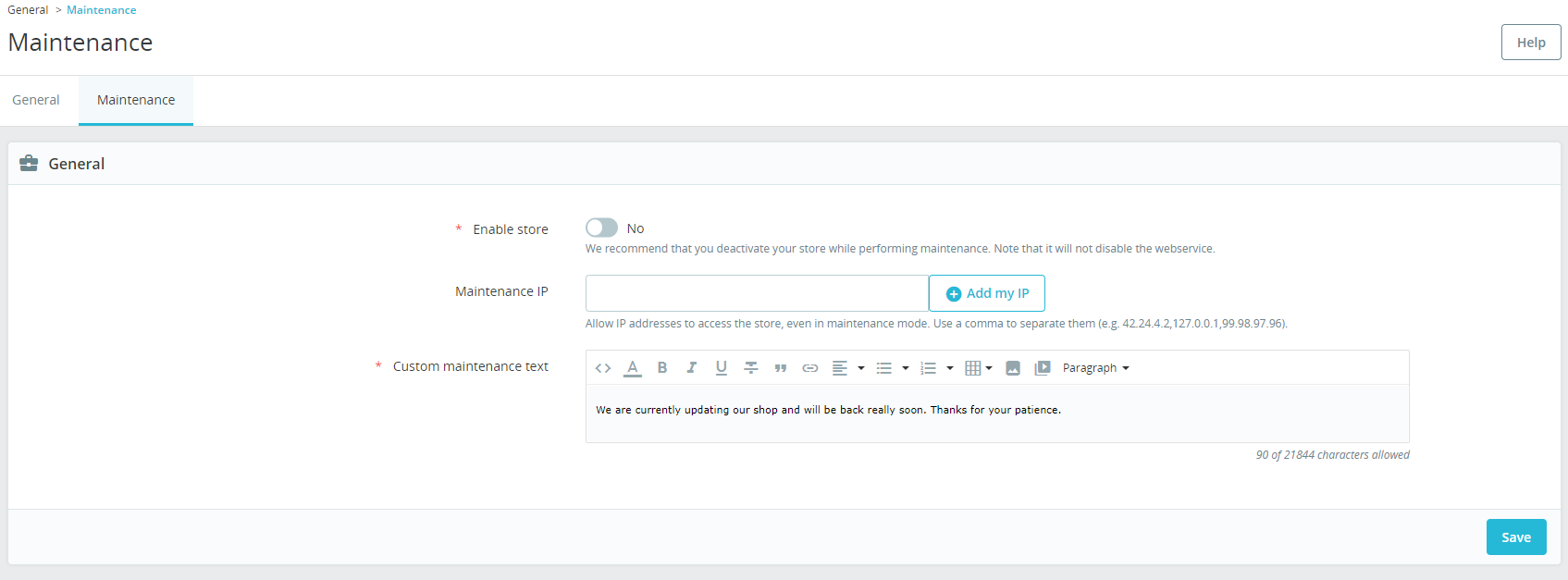Click the Maintenance IP input field
1568x580 pixels.
point(757,293)
